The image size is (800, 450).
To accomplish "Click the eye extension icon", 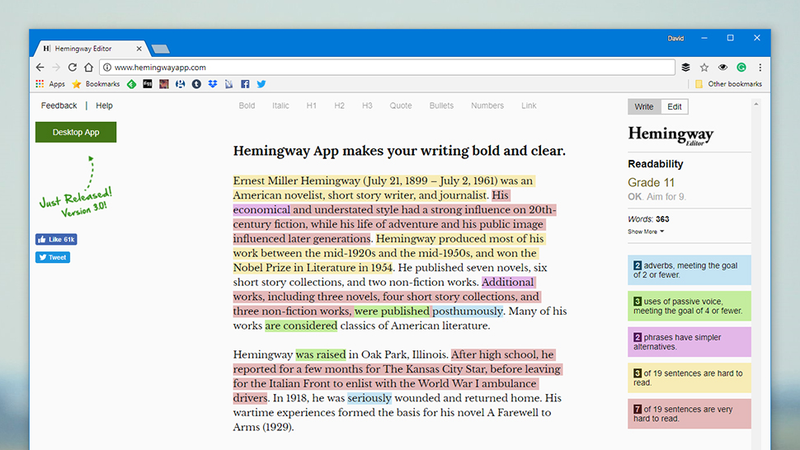I will (722, 67).
